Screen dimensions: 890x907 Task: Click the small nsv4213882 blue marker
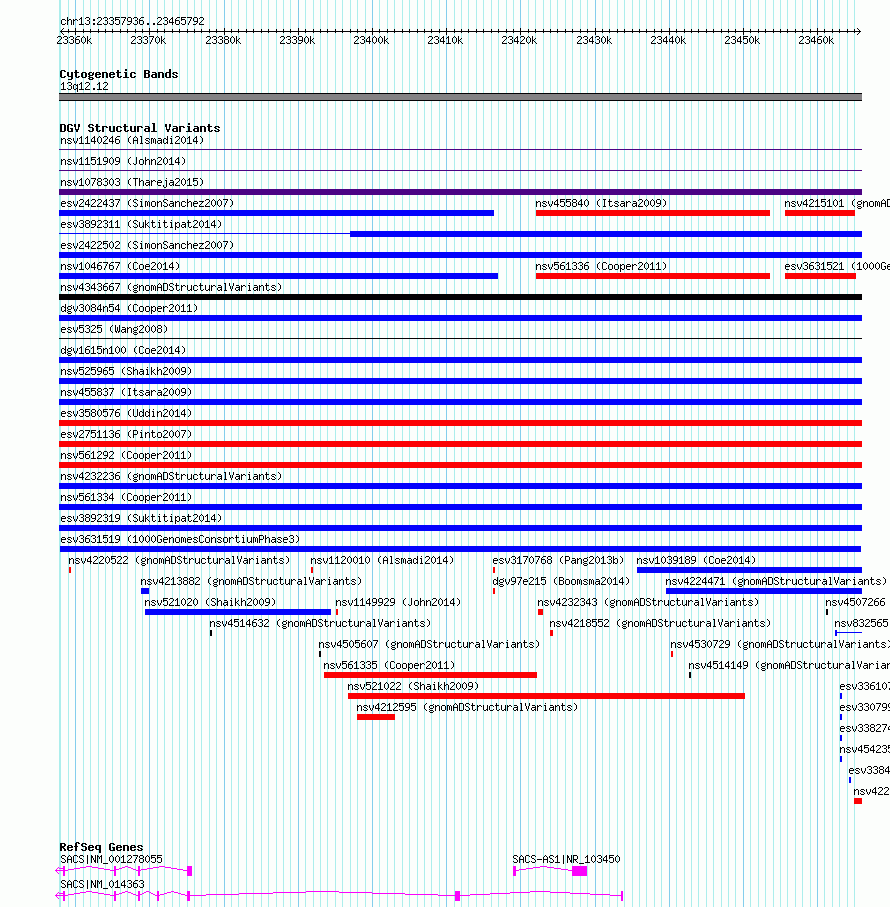[x=145, y=591]
